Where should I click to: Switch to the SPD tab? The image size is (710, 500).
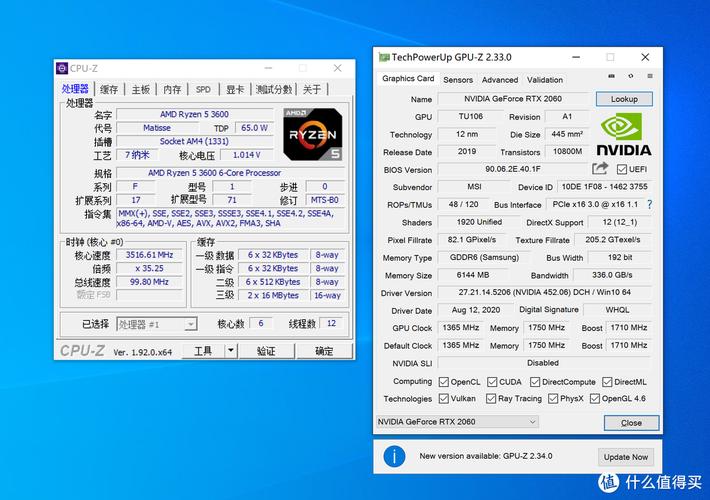click(203, 90)
